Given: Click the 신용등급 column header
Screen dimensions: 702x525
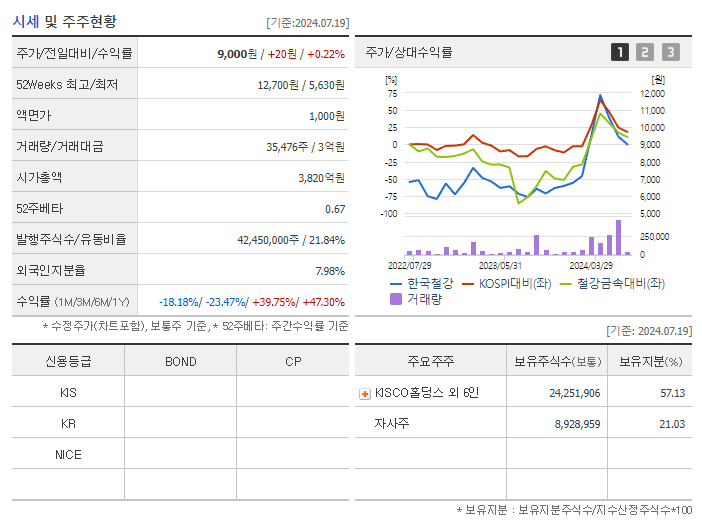Looking at the screenshot, I should pyautogui.click(x=68, y=361).
